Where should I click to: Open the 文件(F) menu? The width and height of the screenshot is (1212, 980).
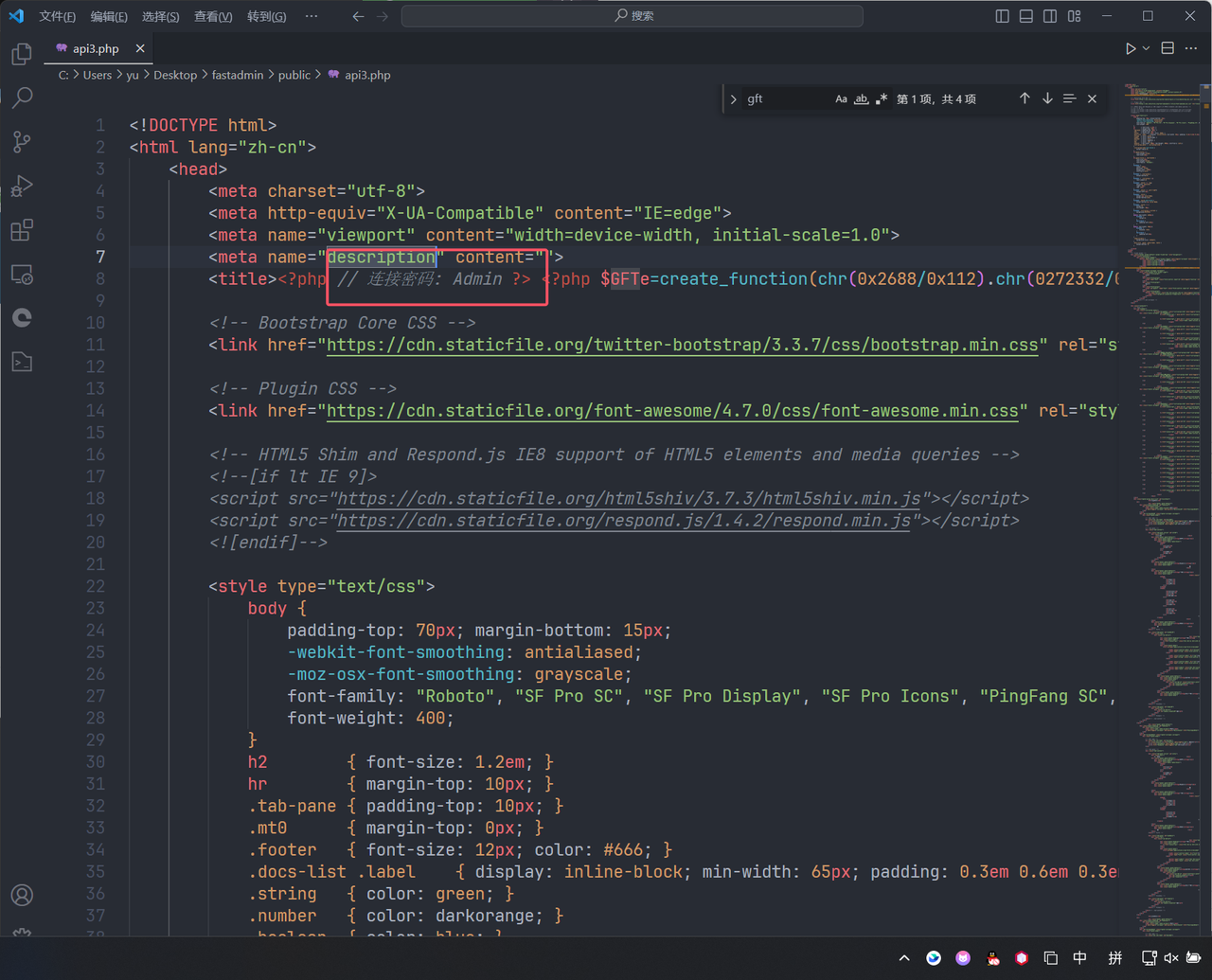pos(58,16)
